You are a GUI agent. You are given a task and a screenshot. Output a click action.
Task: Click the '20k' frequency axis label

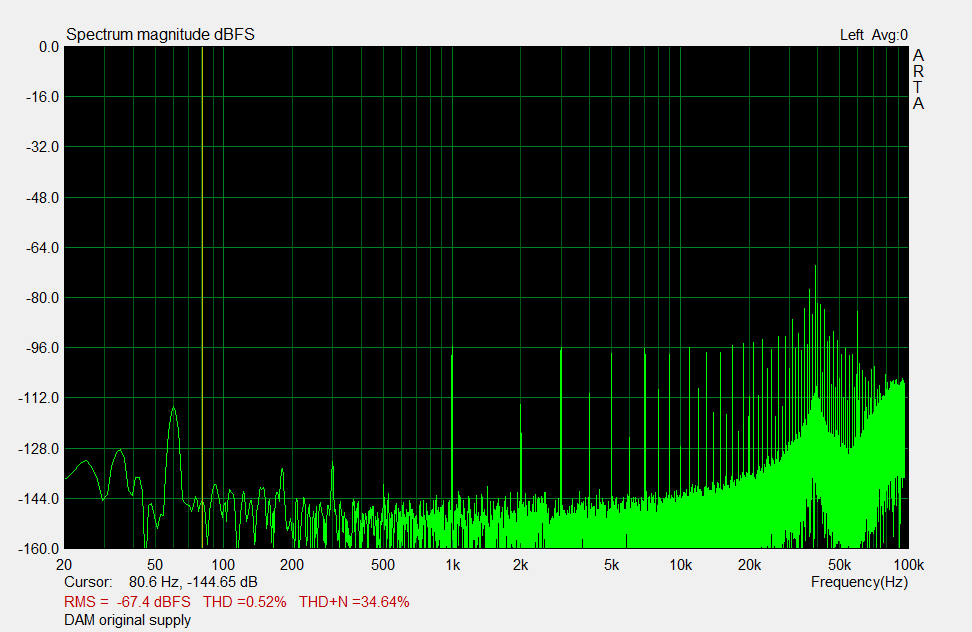(x=749, y=565)
